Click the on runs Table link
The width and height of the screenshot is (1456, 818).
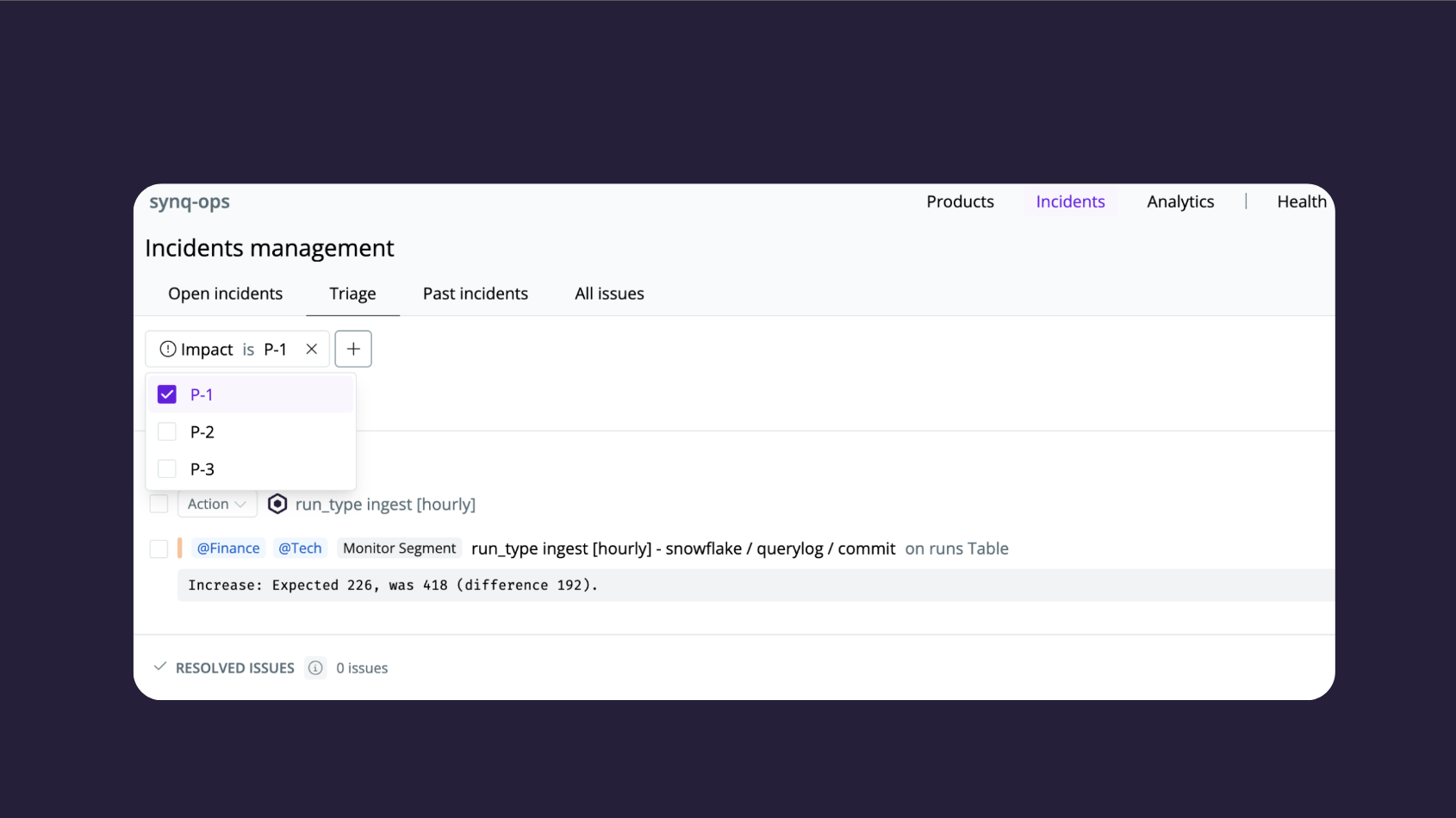(956, 548)
